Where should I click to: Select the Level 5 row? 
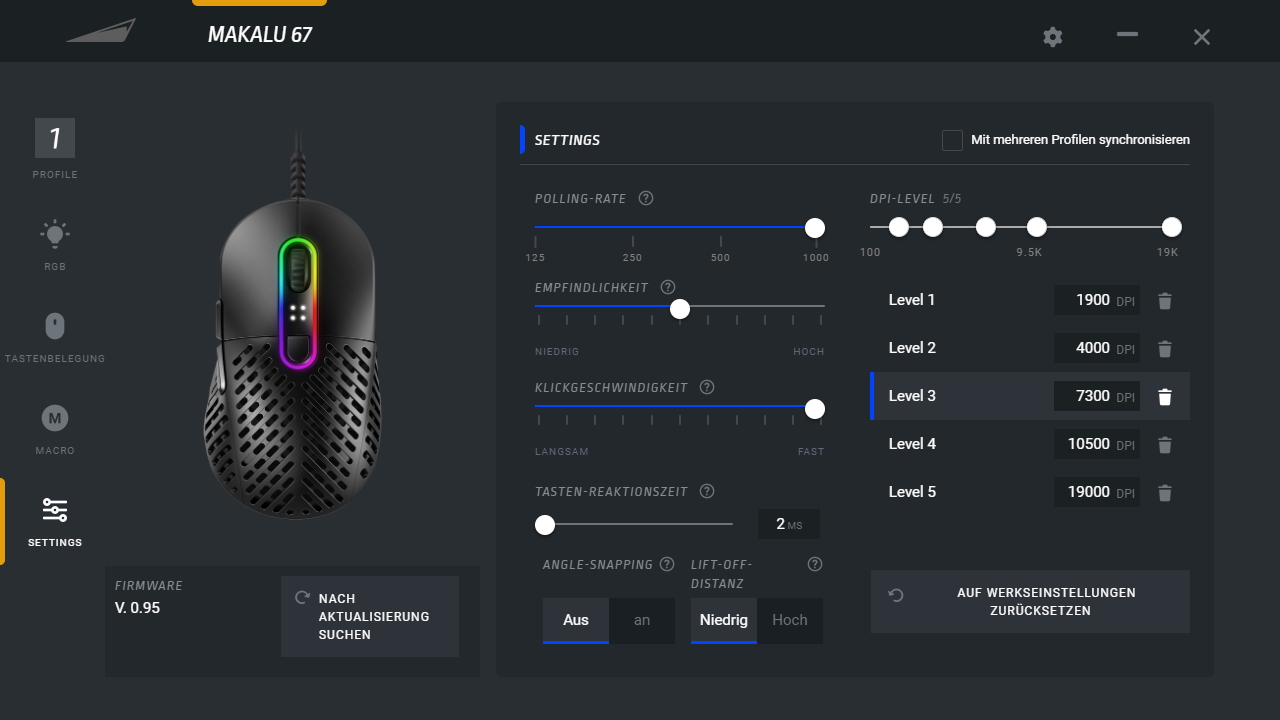[x=1030, y=492]
